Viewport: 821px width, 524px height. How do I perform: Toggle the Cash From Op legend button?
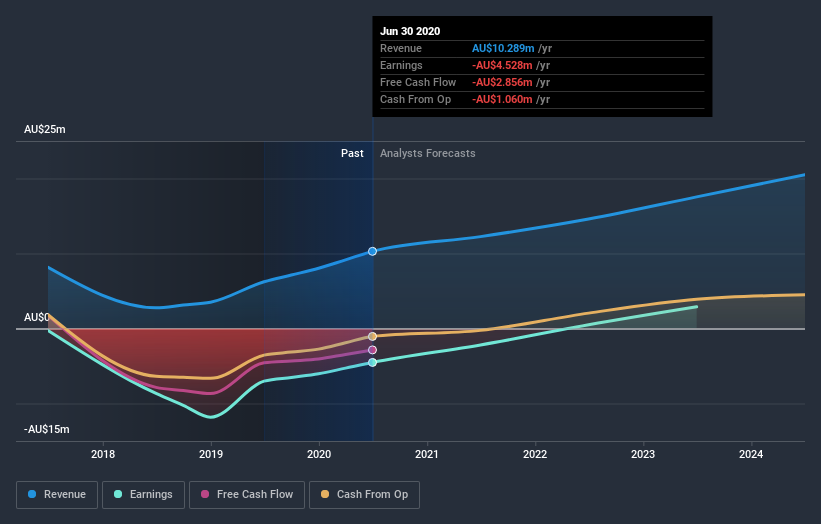(x=364, y=495)
